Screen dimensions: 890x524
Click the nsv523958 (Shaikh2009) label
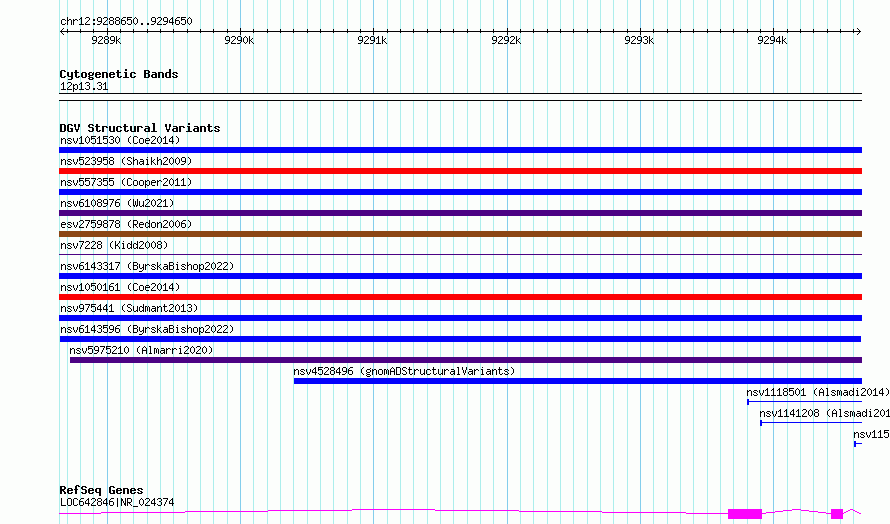tap(126, 161)
